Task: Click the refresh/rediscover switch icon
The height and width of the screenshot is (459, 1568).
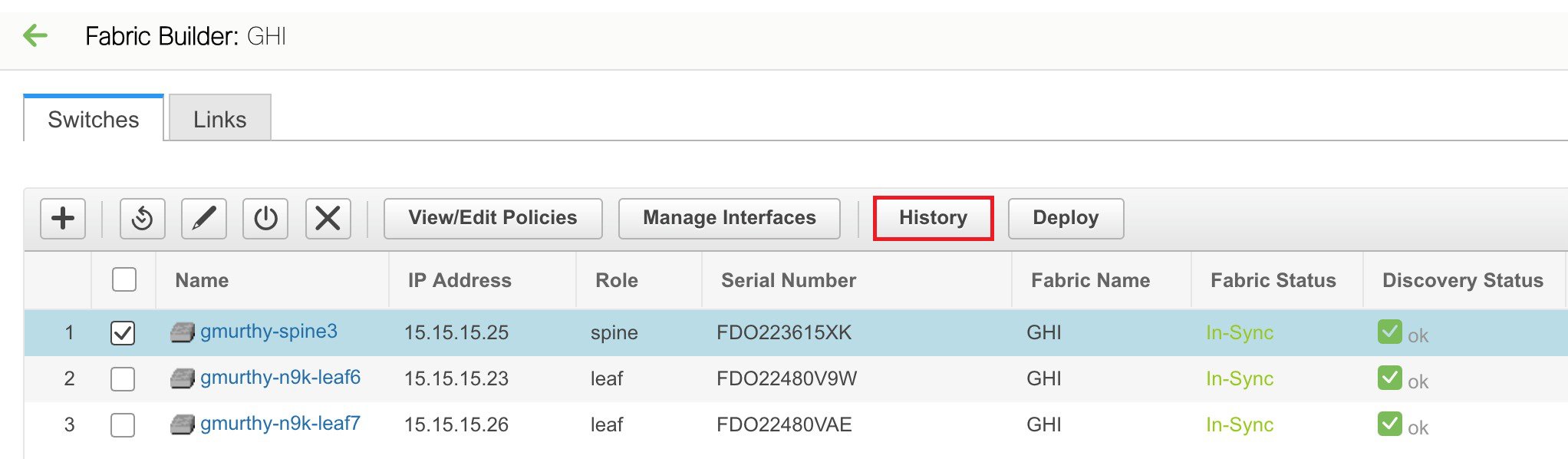Action: point(143,219)
